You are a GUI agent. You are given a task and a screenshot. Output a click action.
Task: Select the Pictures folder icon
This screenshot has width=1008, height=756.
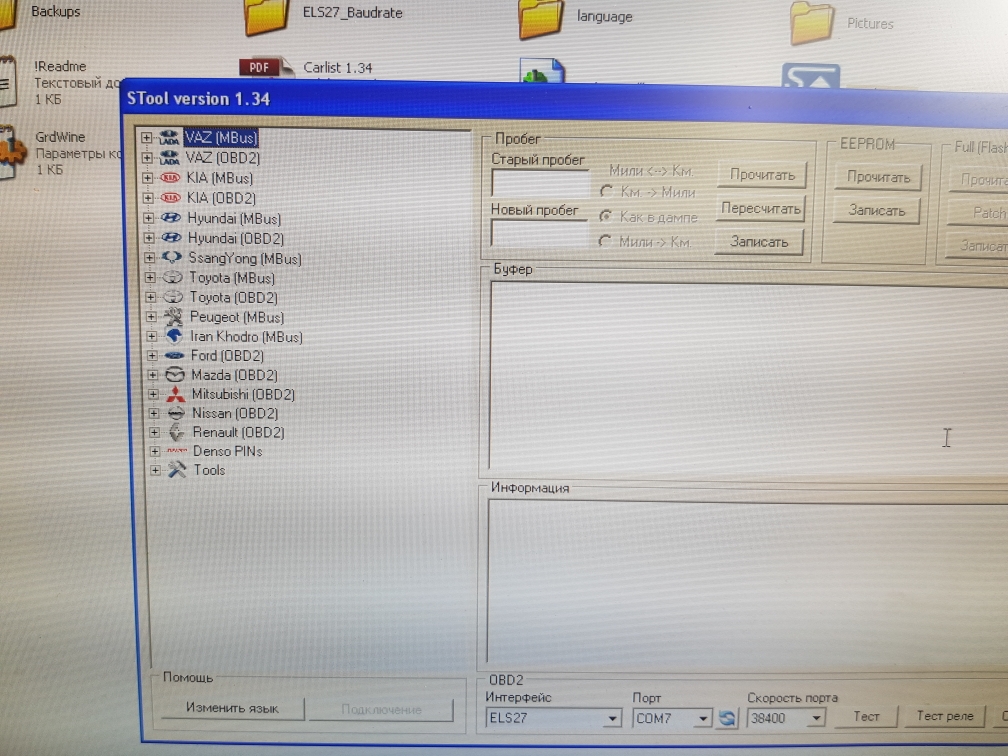(812, 22)
